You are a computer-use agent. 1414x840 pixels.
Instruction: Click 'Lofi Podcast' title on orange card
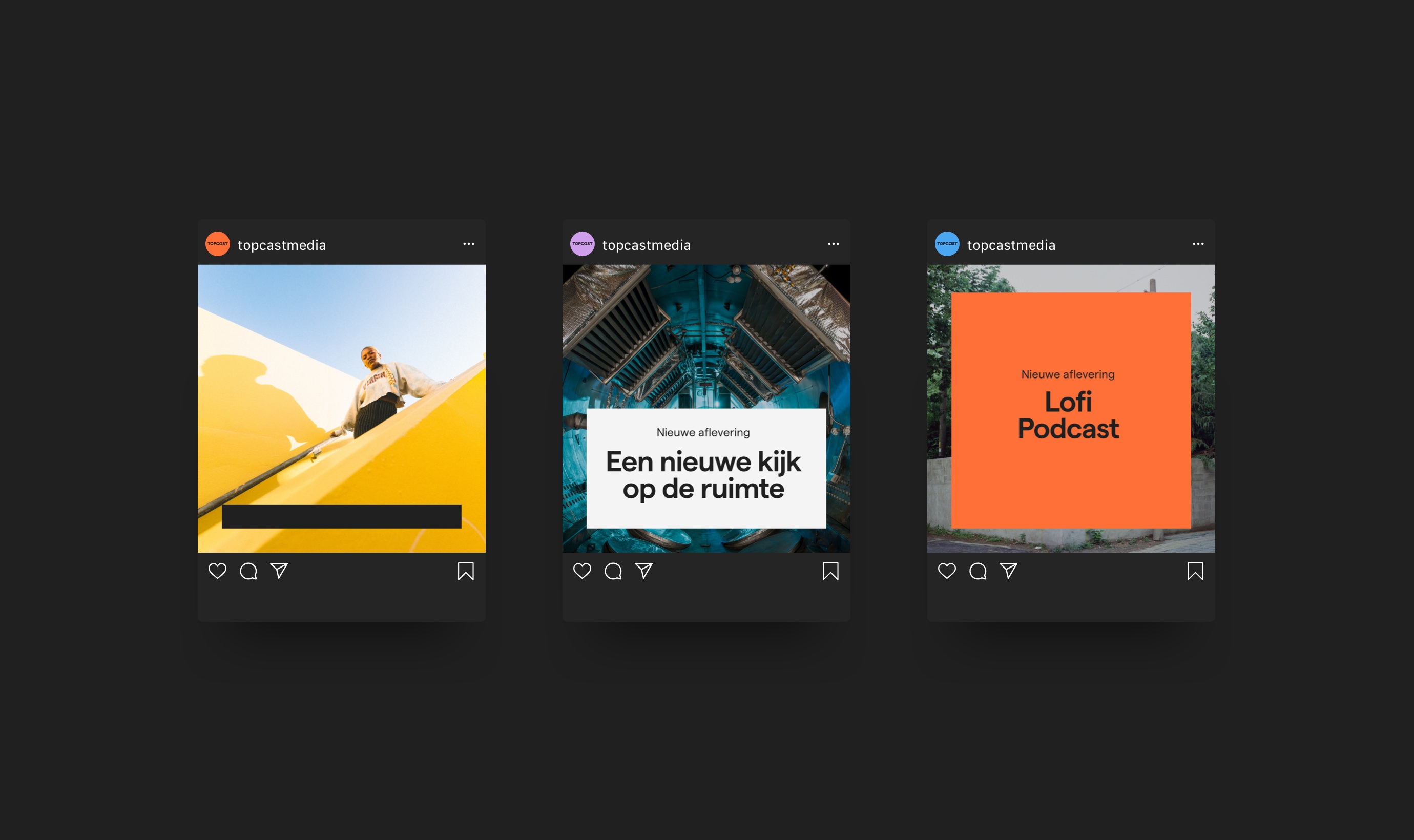pyautogui.click(x=1068, y=415)
